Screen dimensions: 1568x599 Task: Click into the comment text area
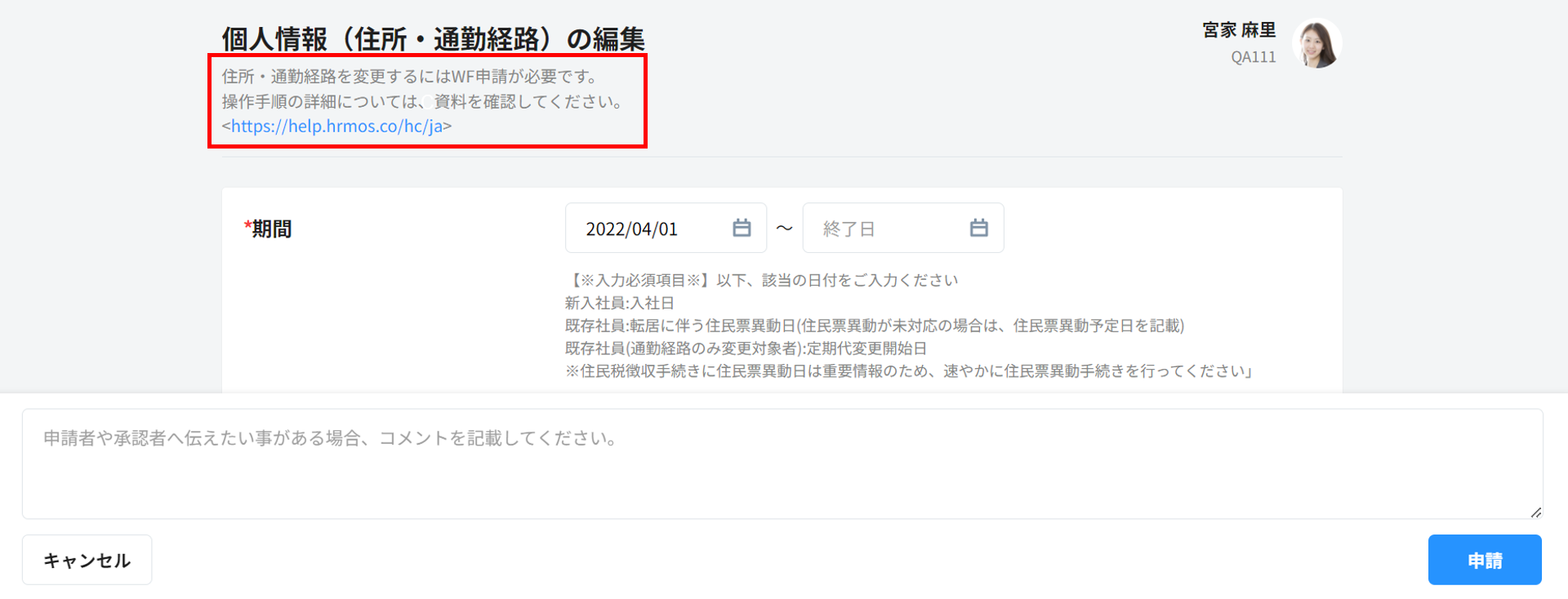point(782,464)
